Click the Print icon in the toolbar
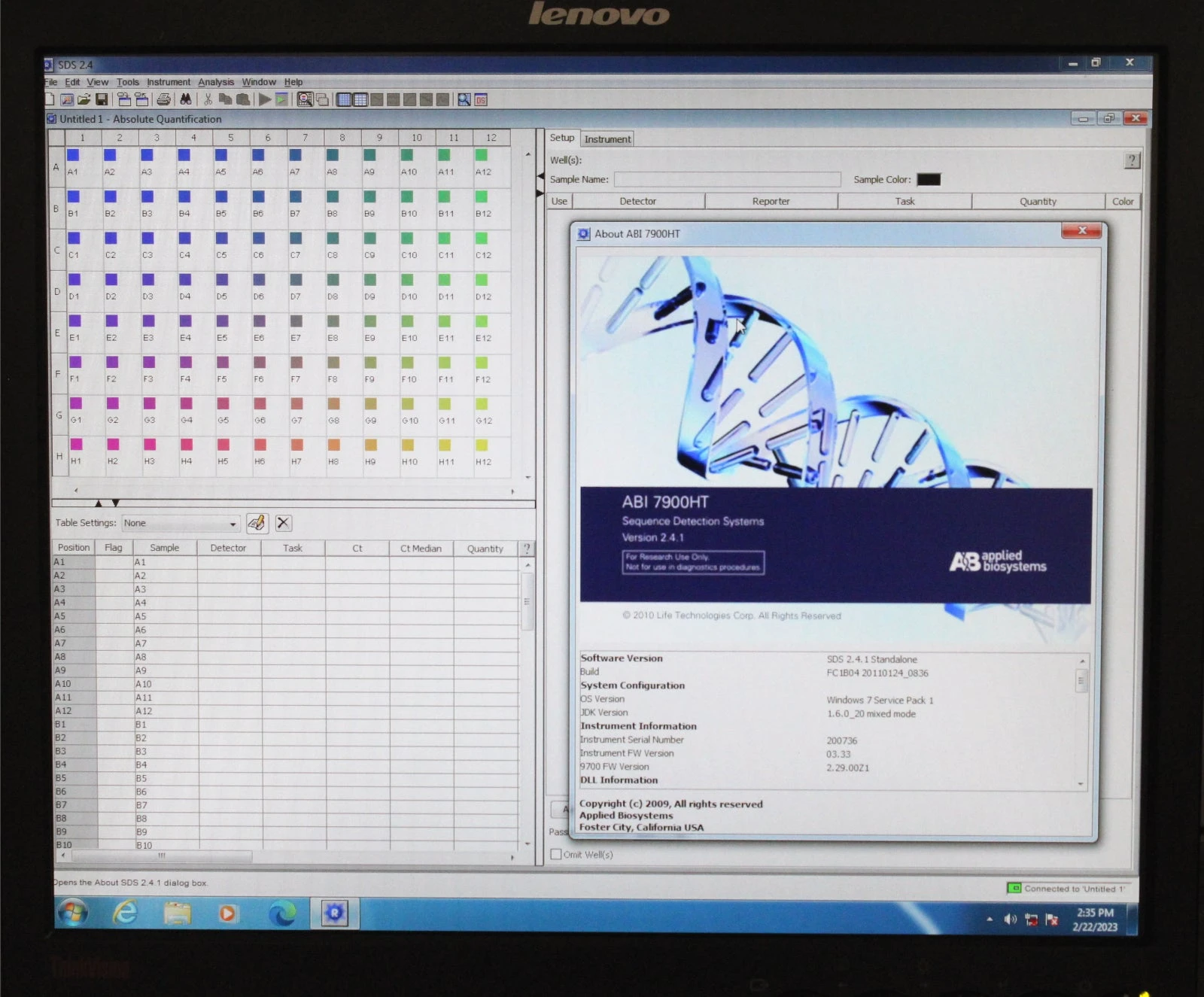This screenshot has height=997, width=1204. pos(163,99)
